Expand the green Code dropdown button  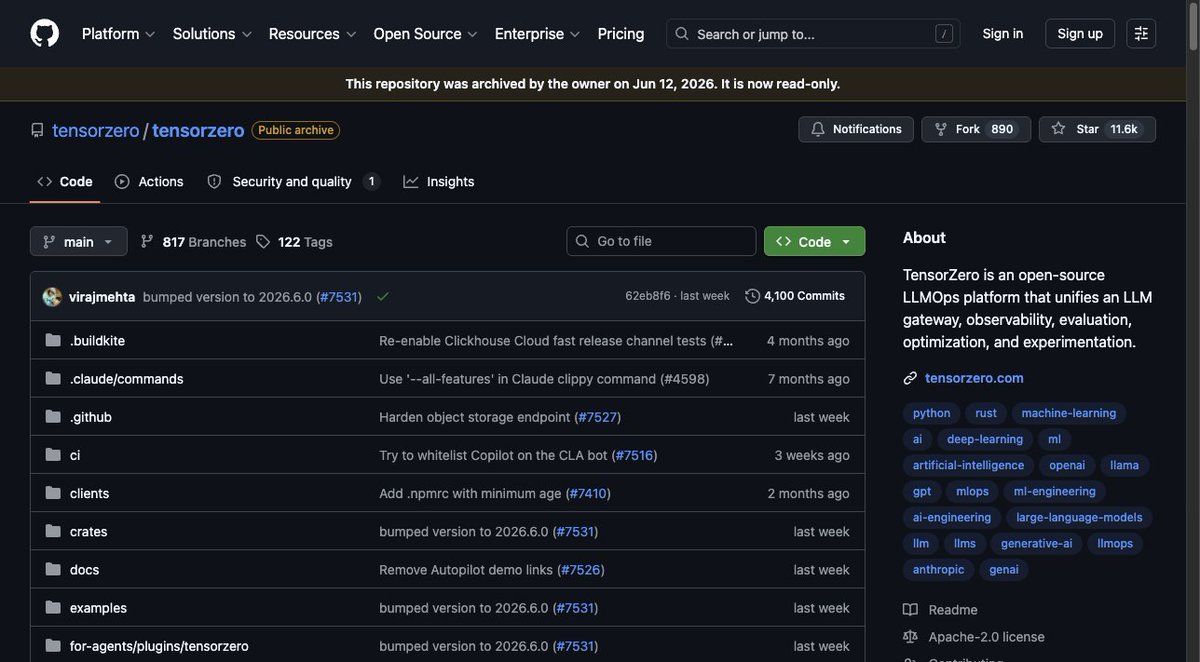[814, 241]
